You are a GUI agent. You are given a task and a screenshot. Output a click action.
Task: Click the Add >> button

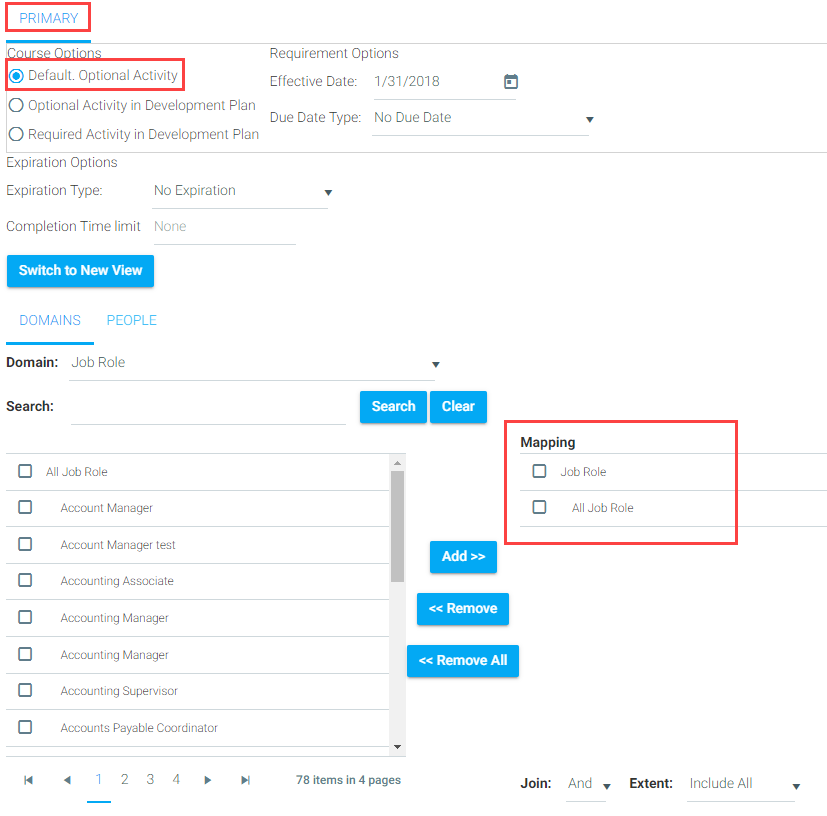pyautogui.click(x=463, y=556)
